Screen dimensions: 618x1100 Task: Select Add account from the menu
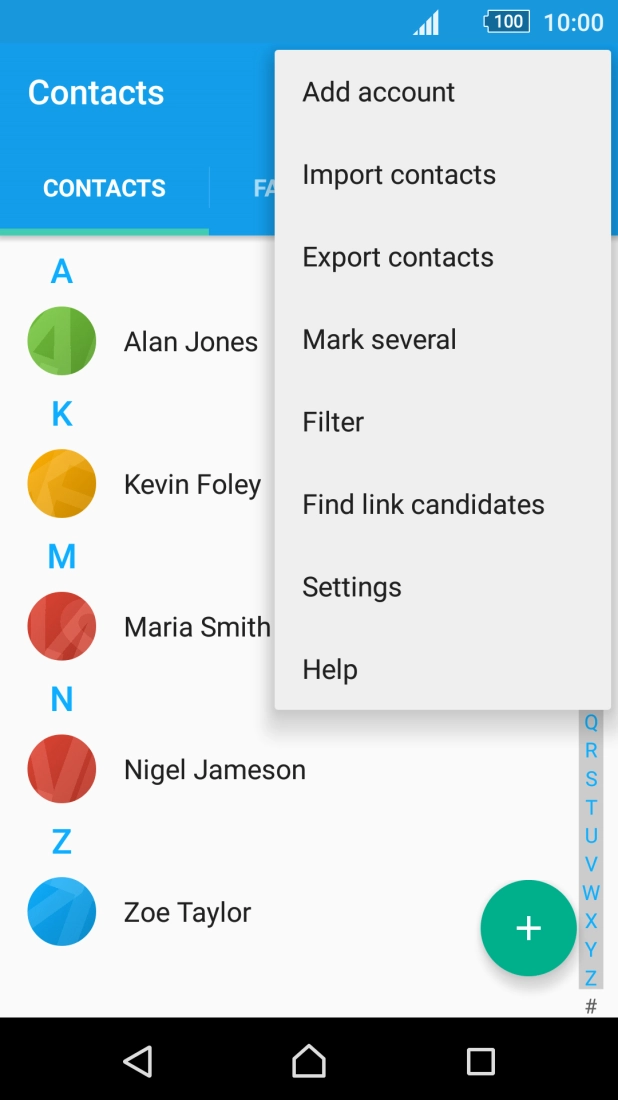(377, 91)
